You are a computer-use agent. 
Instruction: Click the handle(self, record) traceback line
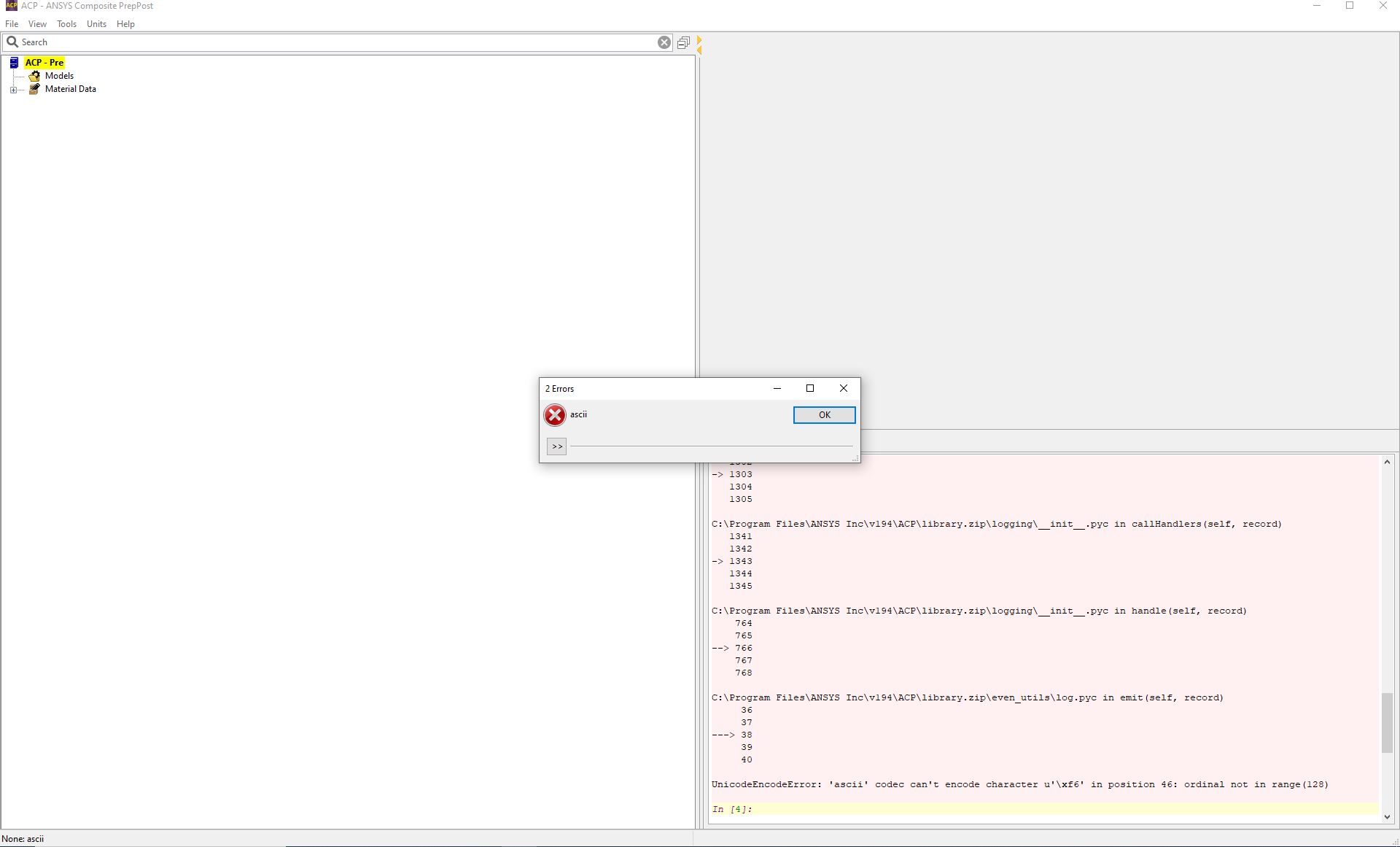(979, 611)
